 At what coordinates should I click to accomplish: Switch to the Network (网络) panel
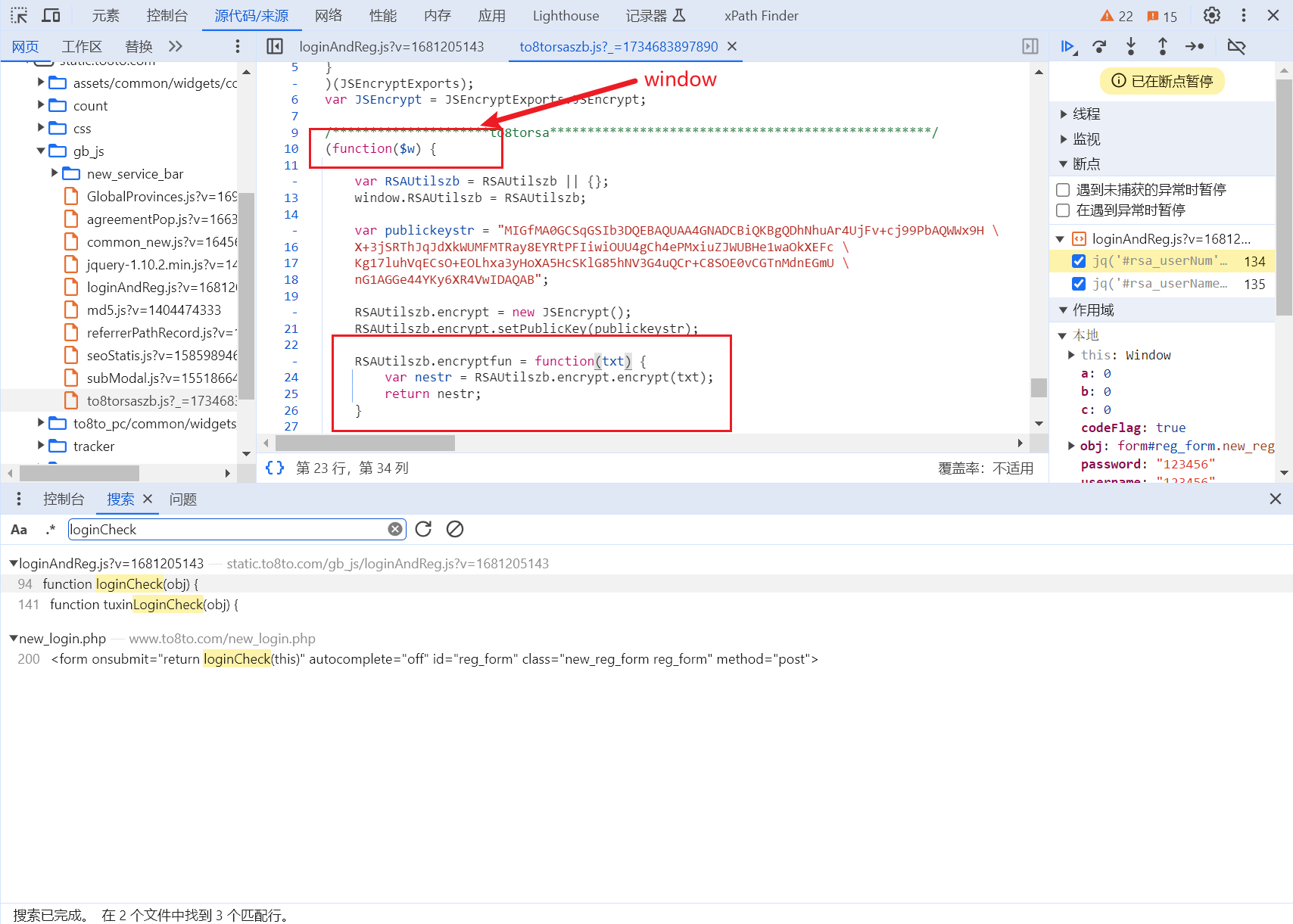pyautogui.click(x=329, y=15)
